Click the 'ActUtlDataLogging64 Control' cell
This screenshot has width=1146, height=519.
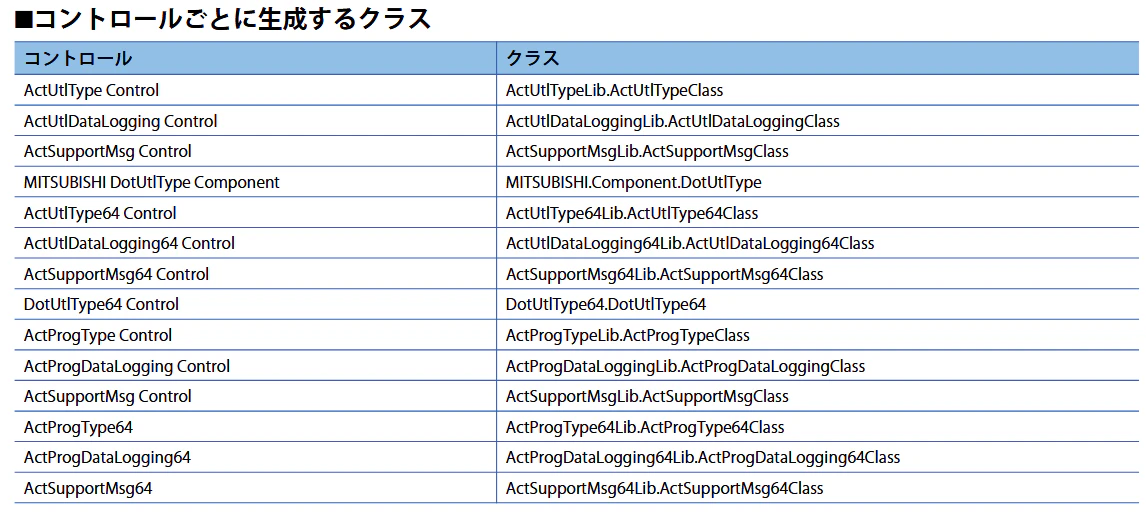pyautogui.click(x=255, y=243)
